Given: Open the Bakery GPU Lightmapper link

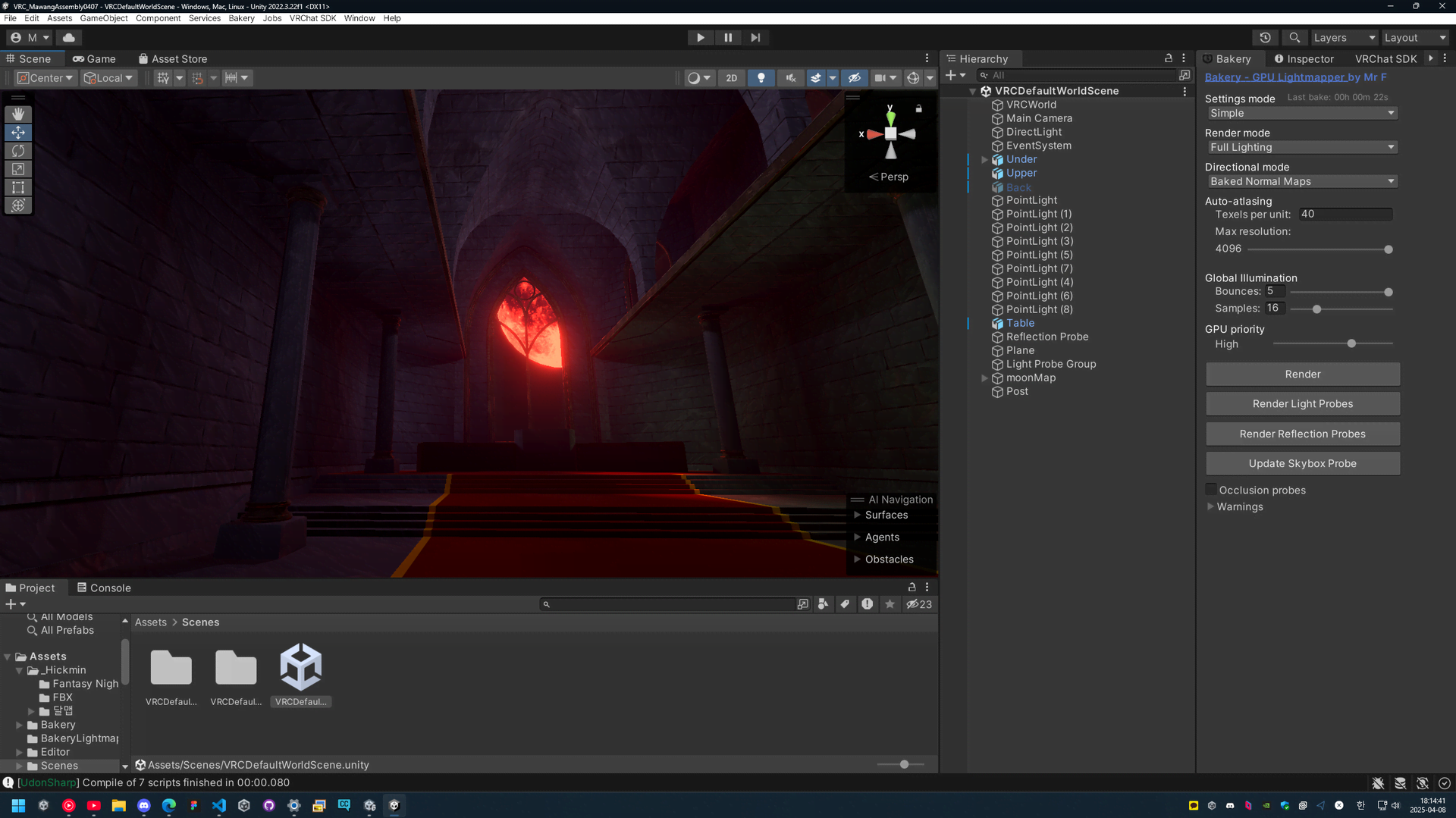Looking at the screenshot, I should (1295, 77).
